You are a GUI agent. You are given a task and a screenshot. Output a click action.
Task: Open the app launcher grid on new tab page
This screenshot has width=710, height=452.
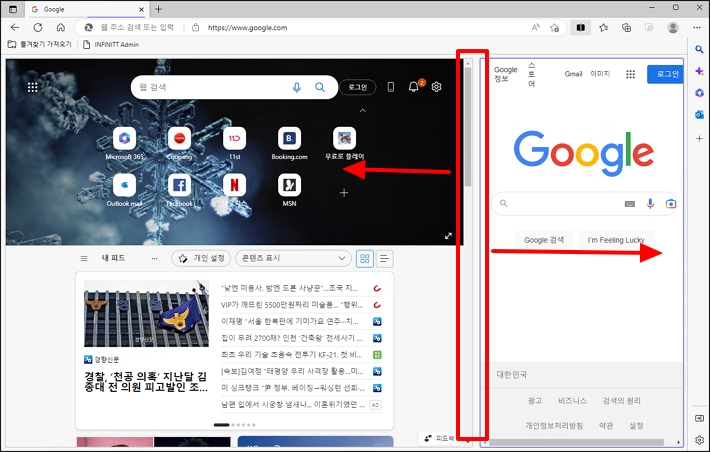tap(33, 87)
